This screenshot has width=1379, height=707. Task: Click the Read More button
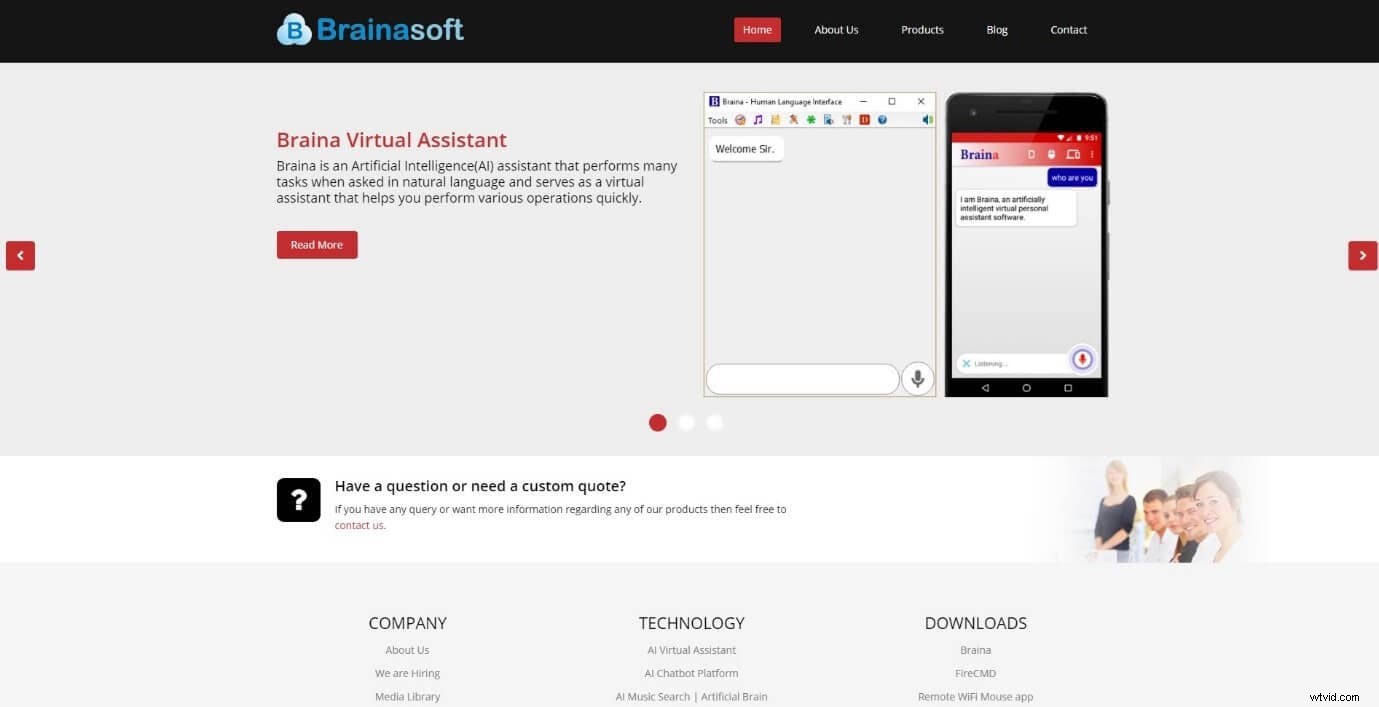[x=316, y=244]
